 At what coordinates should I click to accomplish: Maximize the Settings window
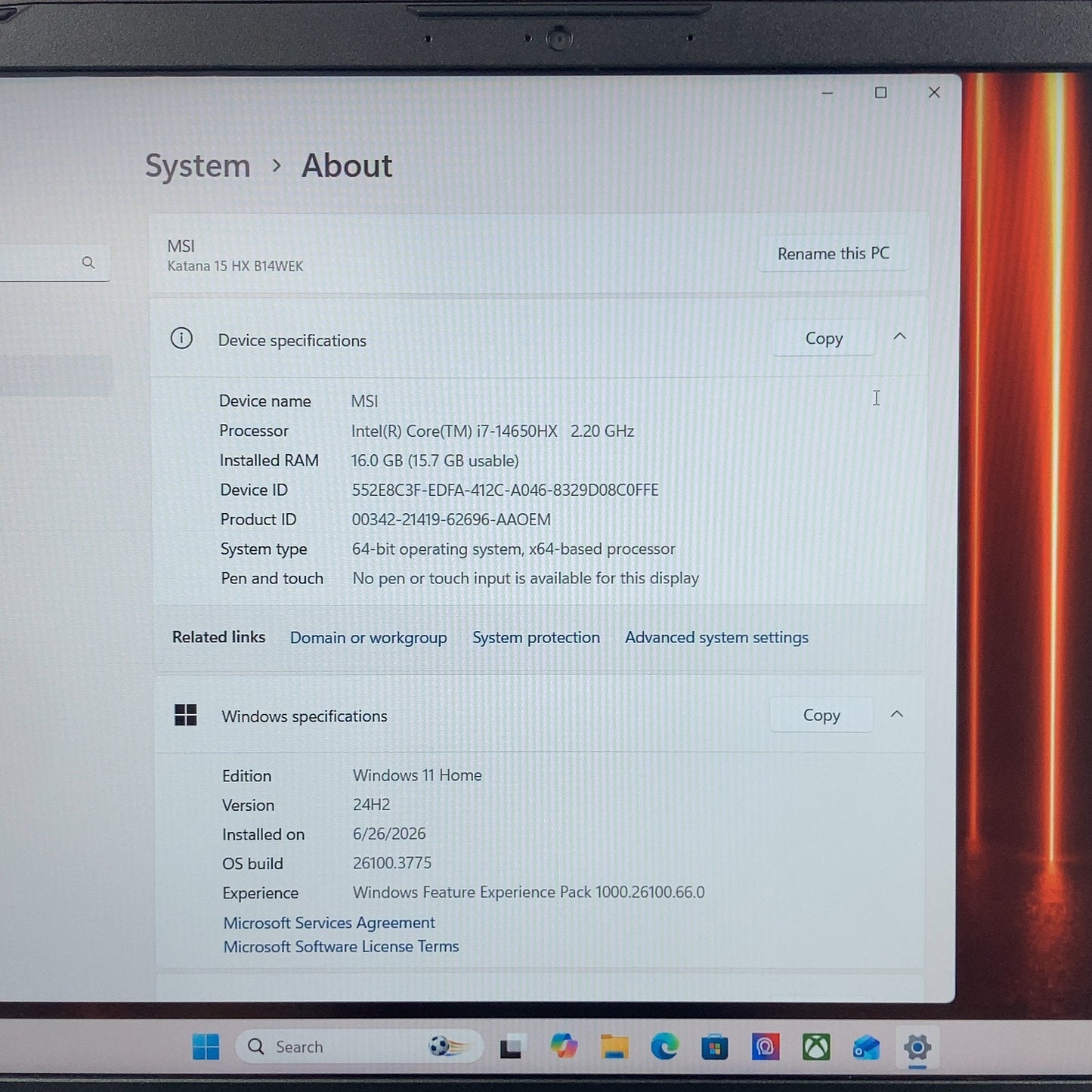(x=881, y=93)
